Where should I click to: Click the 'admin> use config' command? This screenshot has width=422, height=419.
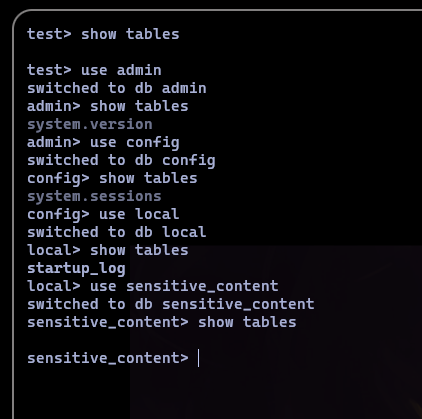point(103,142)
